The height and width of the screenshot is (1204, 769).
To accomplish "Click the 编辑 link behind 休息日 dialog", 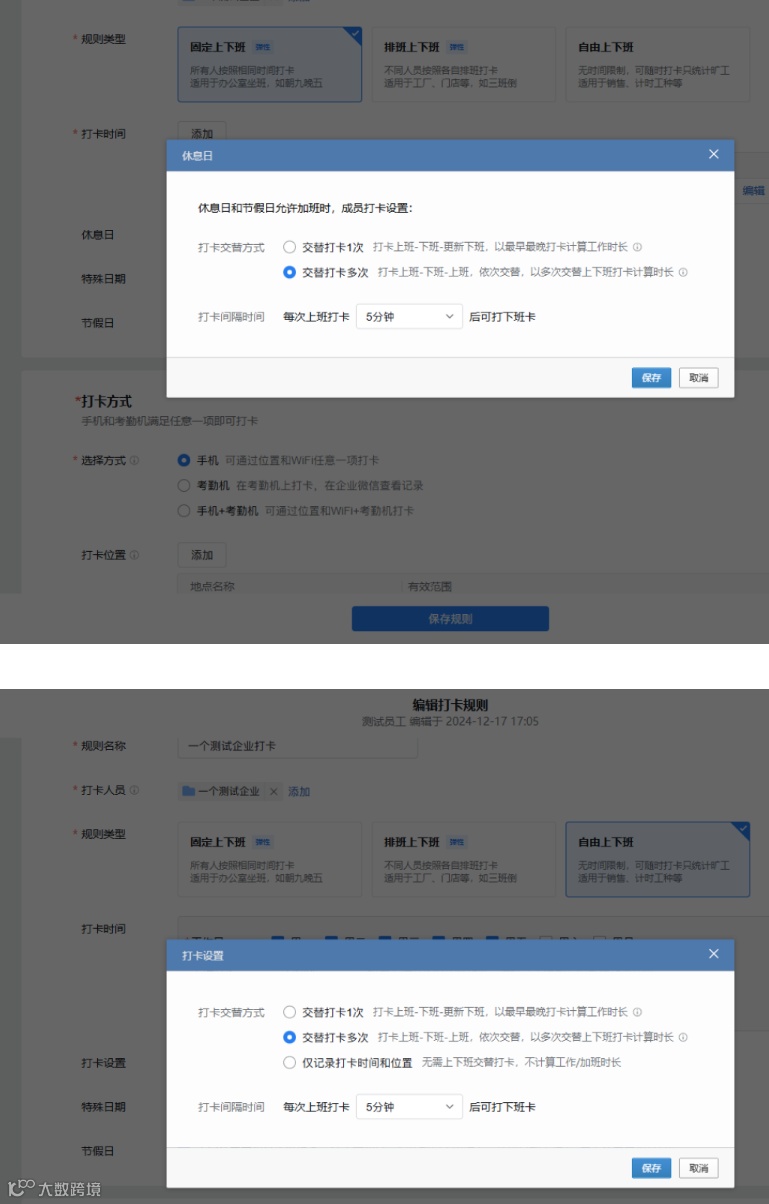I will 753,191.
